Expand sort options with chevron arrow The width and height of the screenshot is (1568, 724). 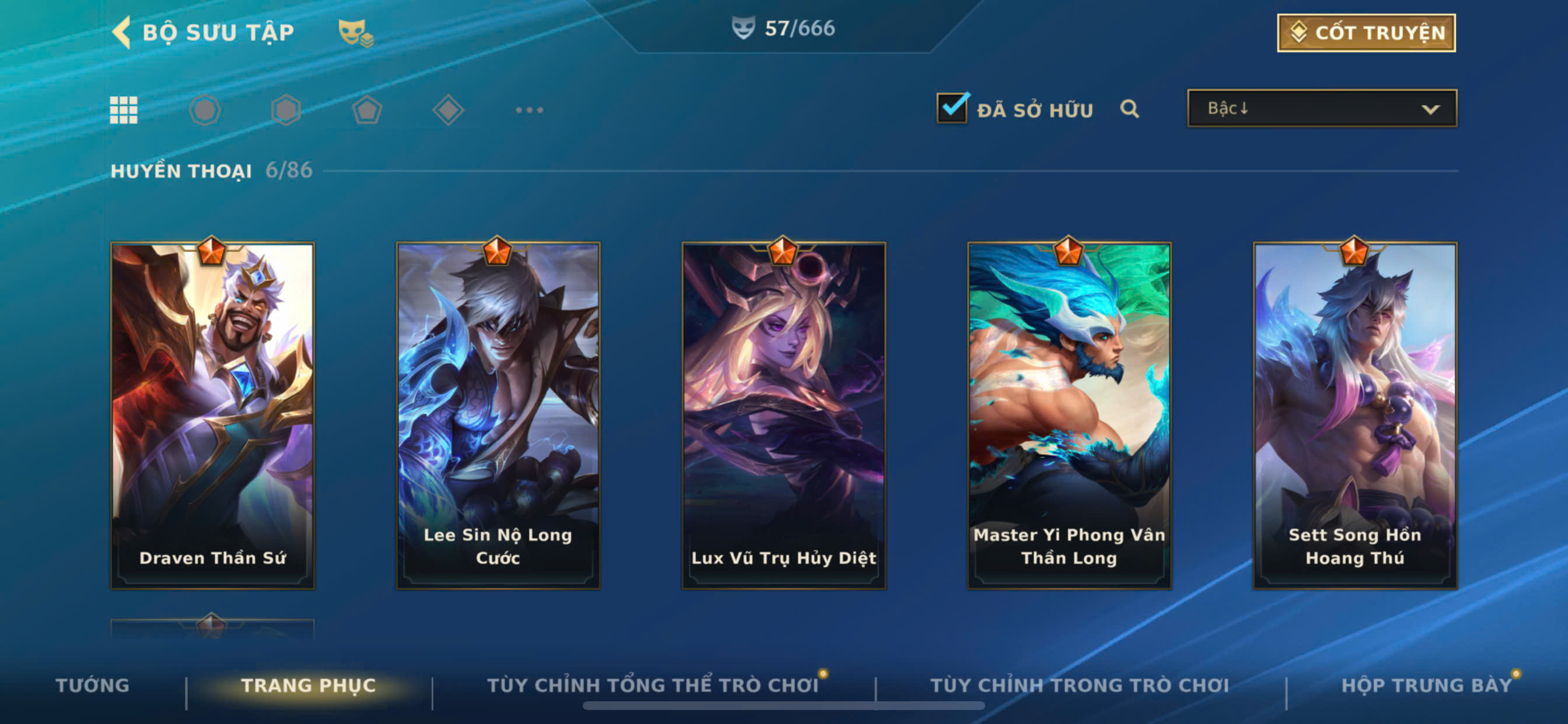pos(1430,110)
